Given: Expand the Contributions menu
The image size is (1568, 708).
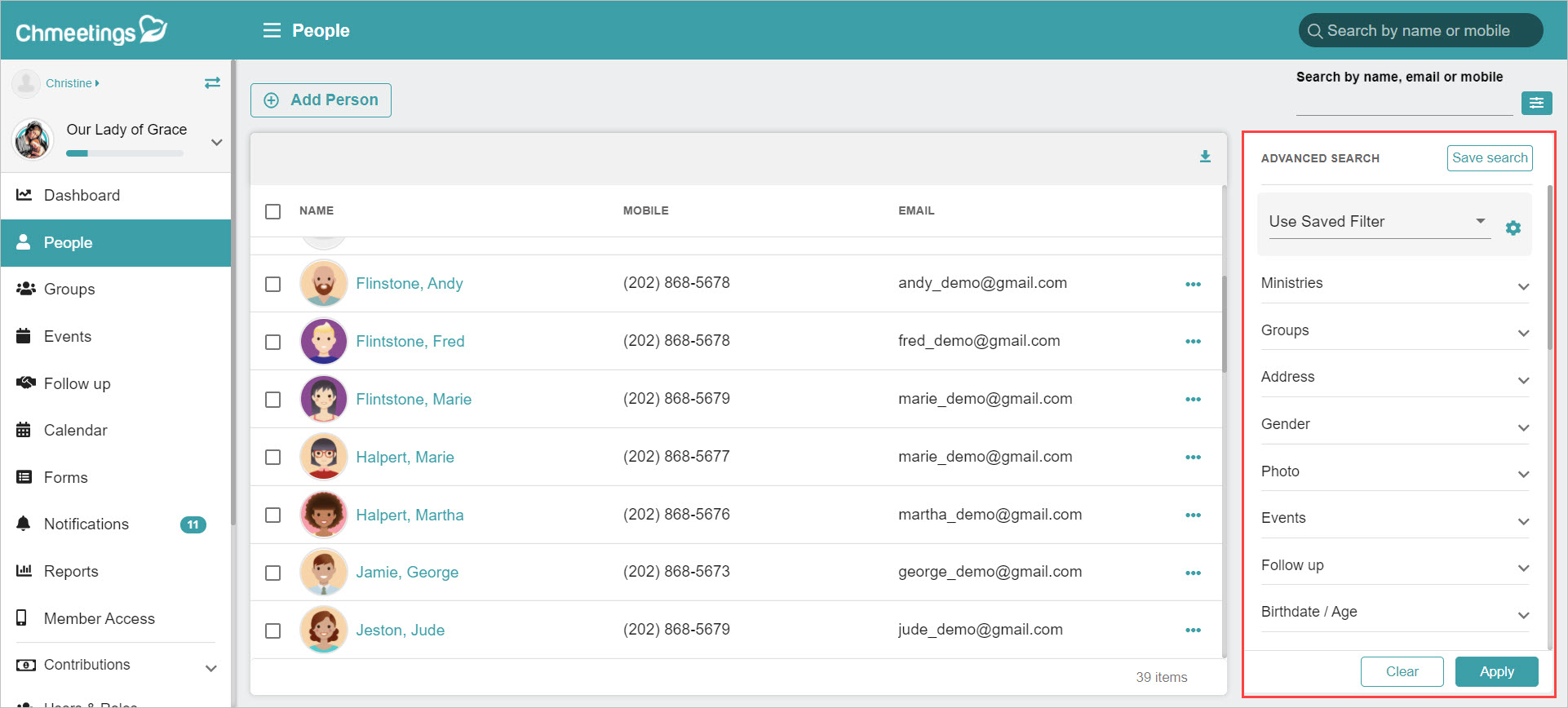Looking at the screenshot, I should tap(116, 665).
